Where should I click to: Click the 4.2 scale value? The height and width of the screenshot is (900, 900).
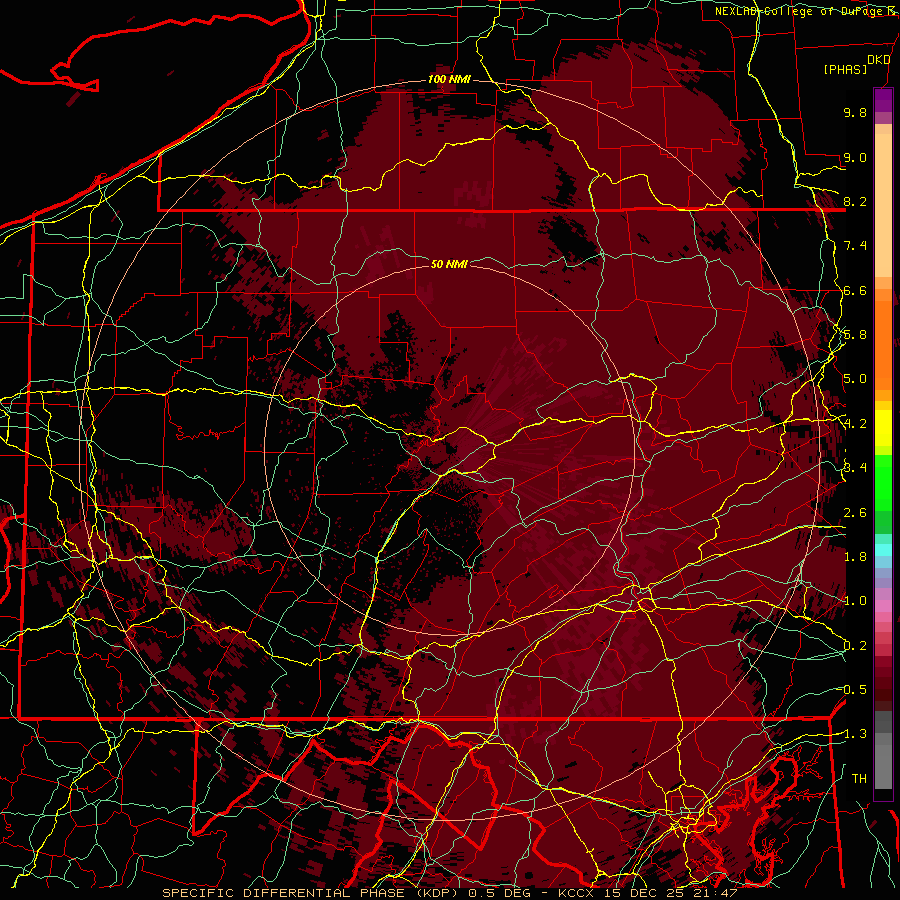855,424
